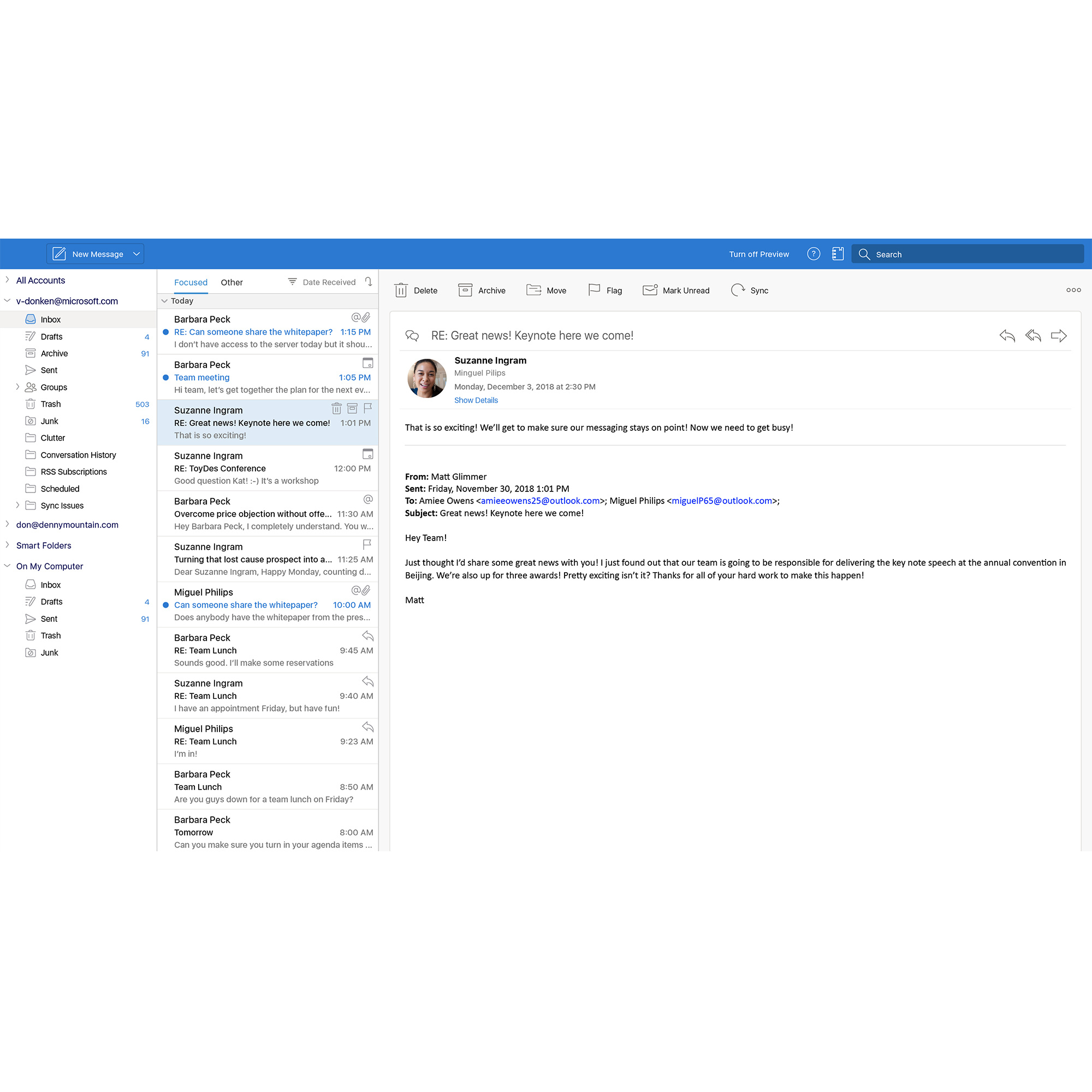Open the Junk folder under v-donken account
This screenshot has width=1092, height=1092.
[x=49, y=421]
